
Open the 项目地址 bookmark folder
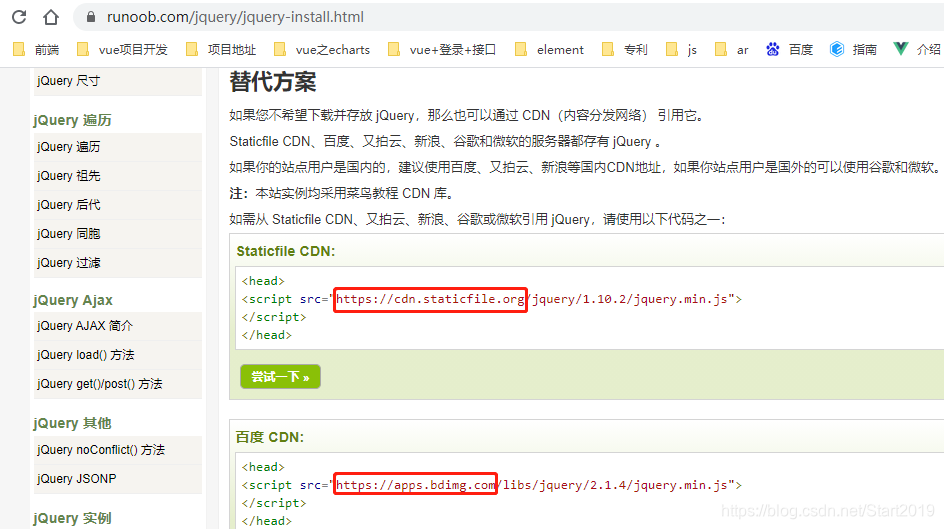(221, 49)
